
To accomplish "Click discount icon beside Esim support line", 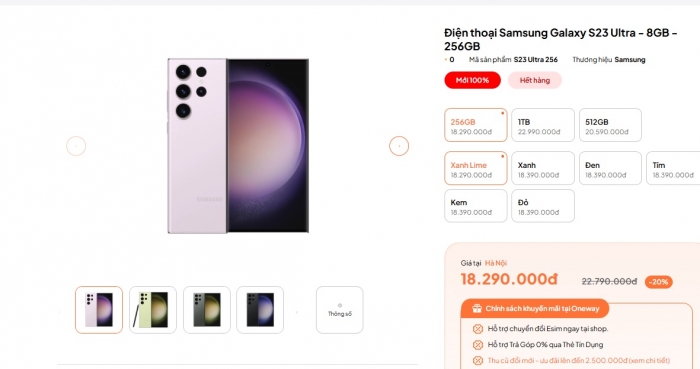I will pyautogui.click(x=478, y=329).
